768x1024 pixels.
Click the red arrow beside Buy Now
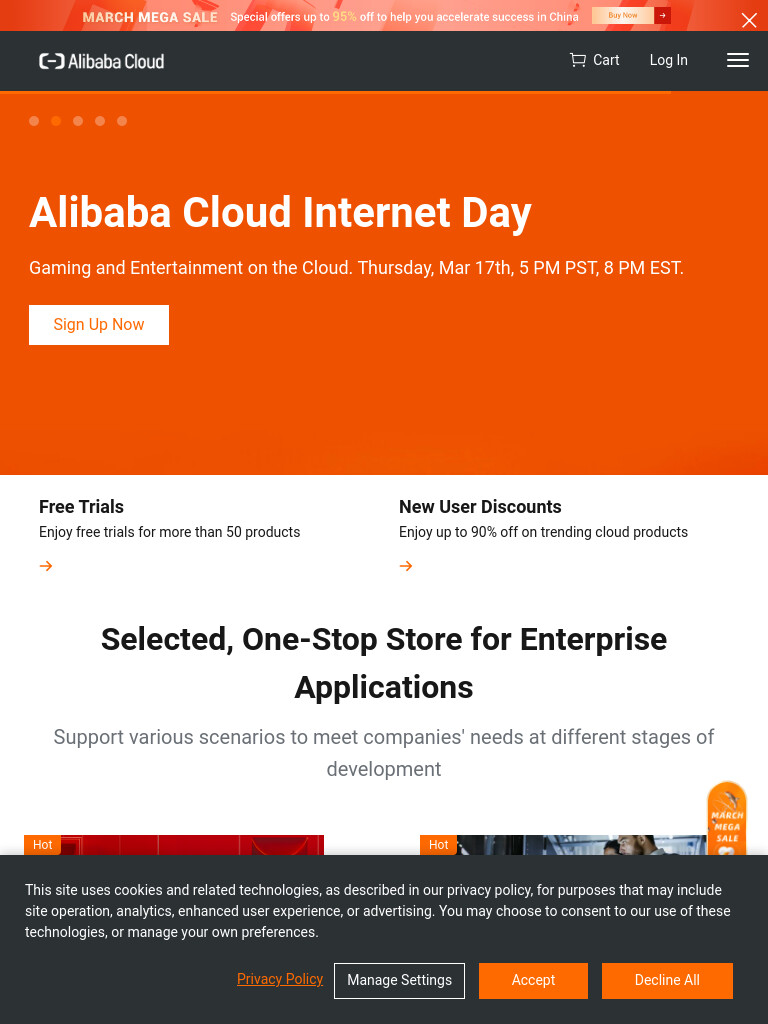coord(662,16)
